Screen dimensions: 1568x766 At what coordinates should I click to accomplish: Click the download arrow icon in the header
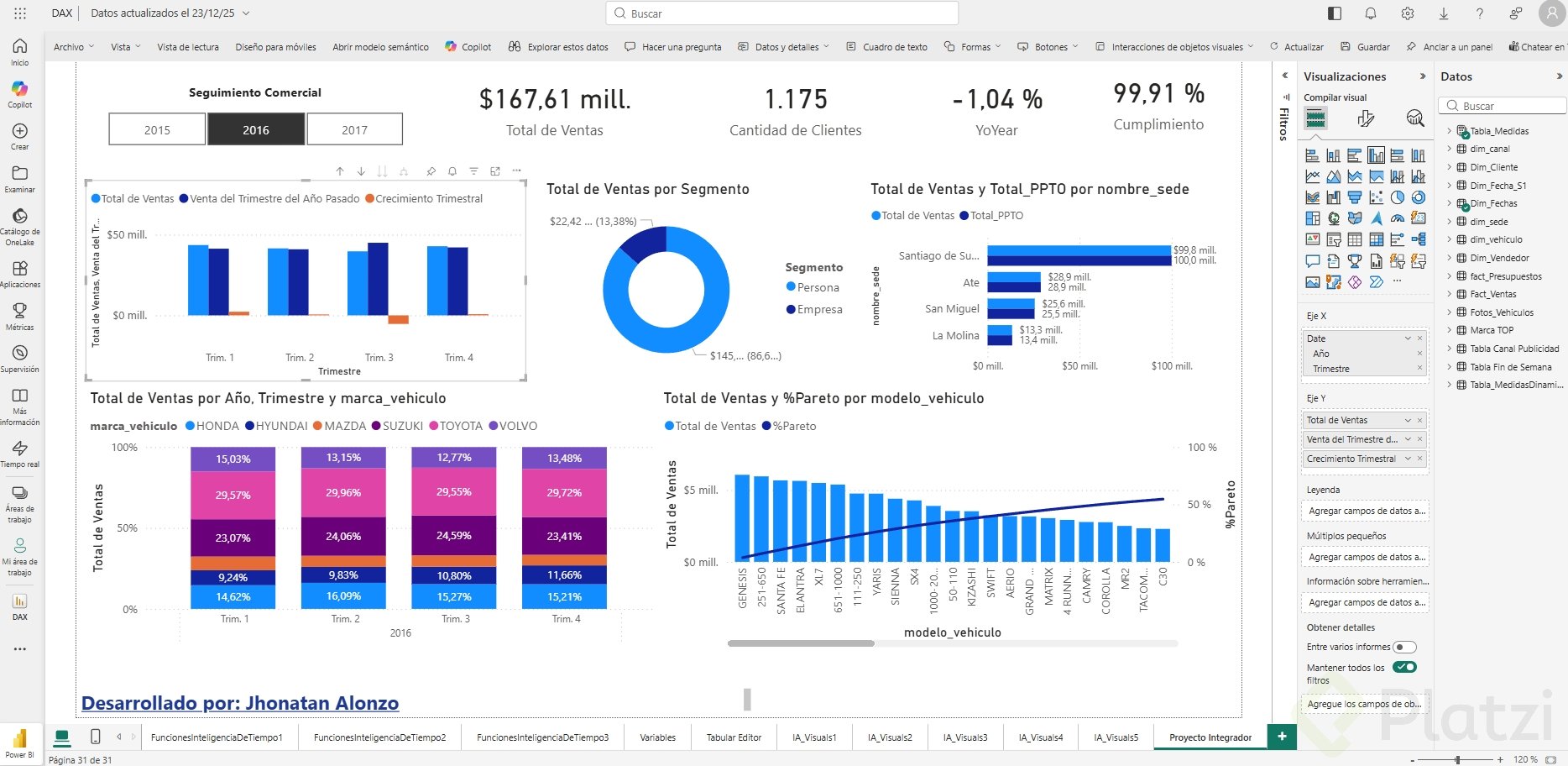[x=1444, y=13]
